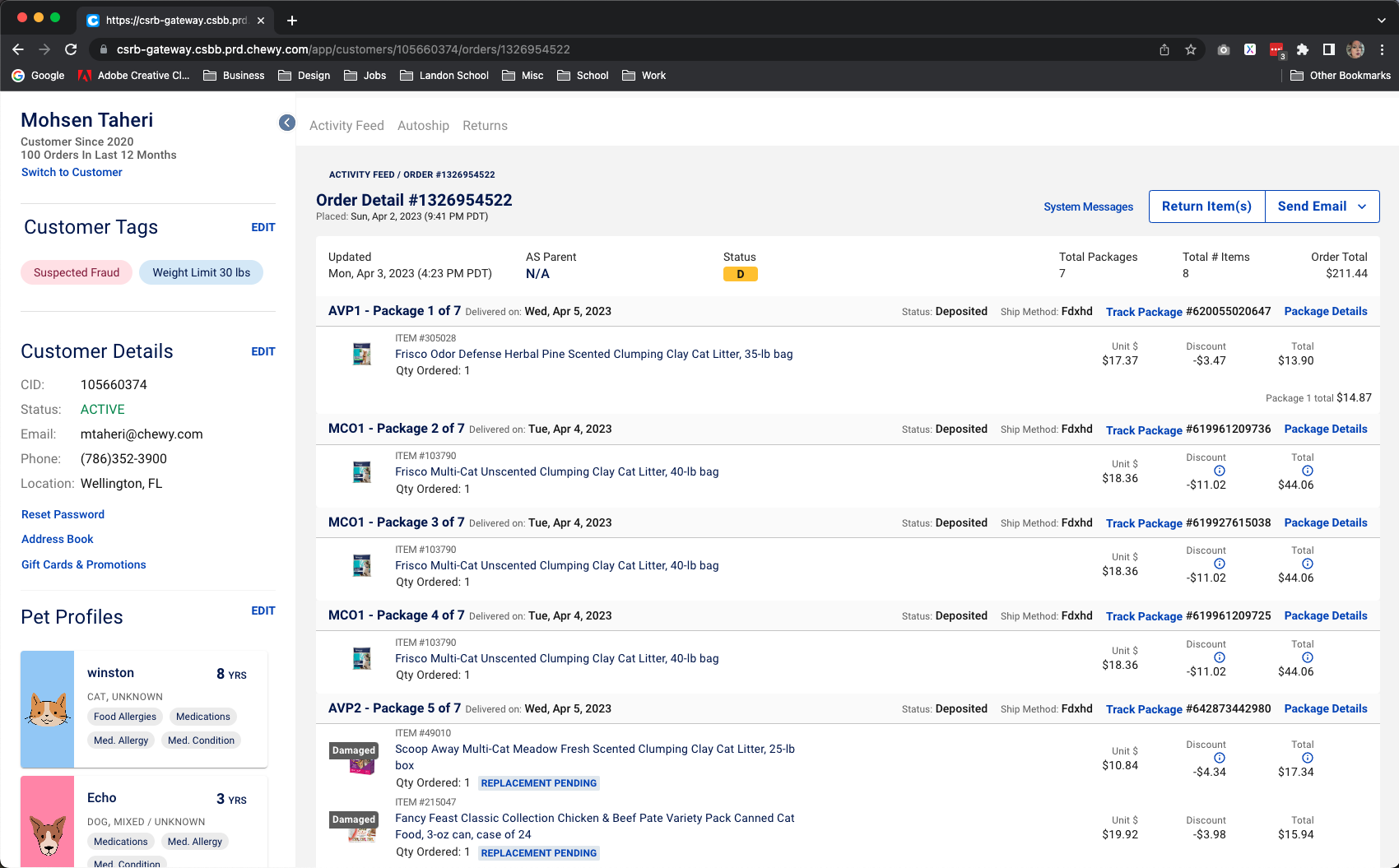Edit the Customer Tags section
Screen dimensions: 1399x868
click(x=263, y=227)
